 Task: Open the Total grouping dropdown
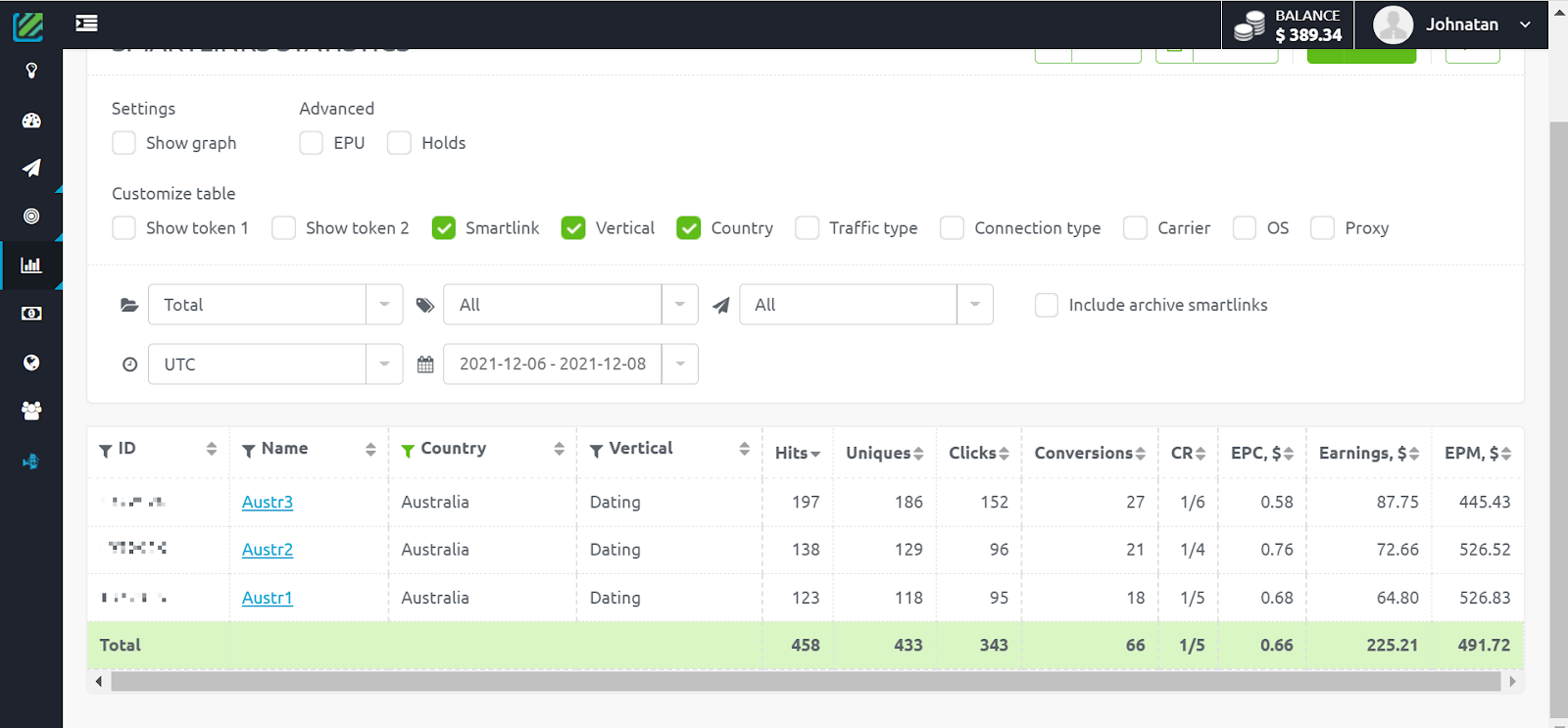coord(275,305)
